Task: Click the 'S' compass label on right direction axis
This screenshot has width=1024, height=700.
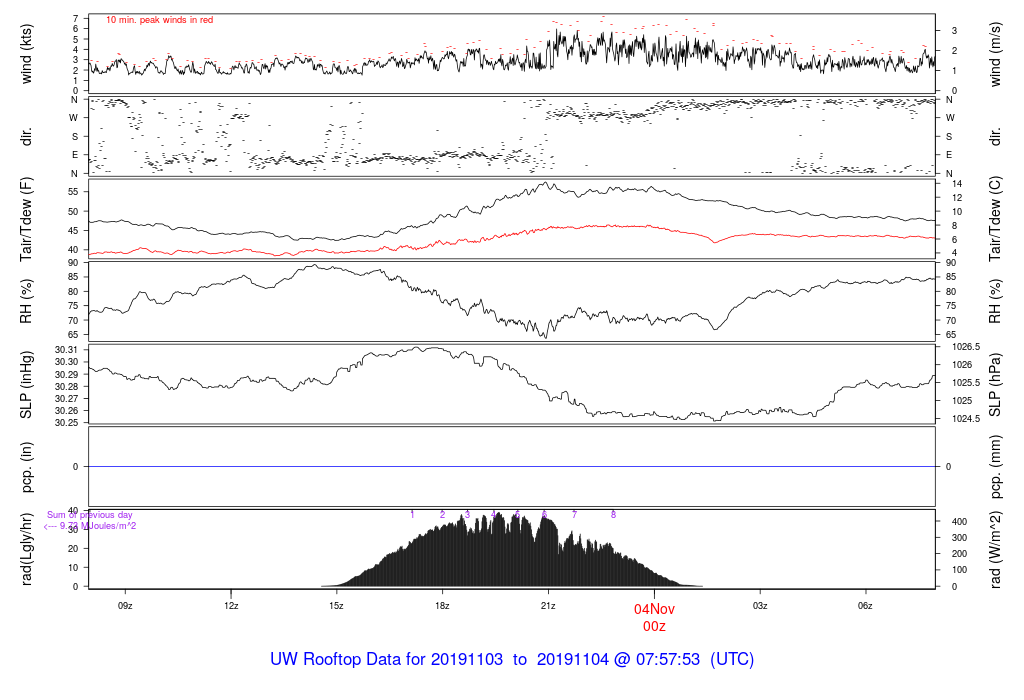Action: pyautogui.click(x=949, y=137)
